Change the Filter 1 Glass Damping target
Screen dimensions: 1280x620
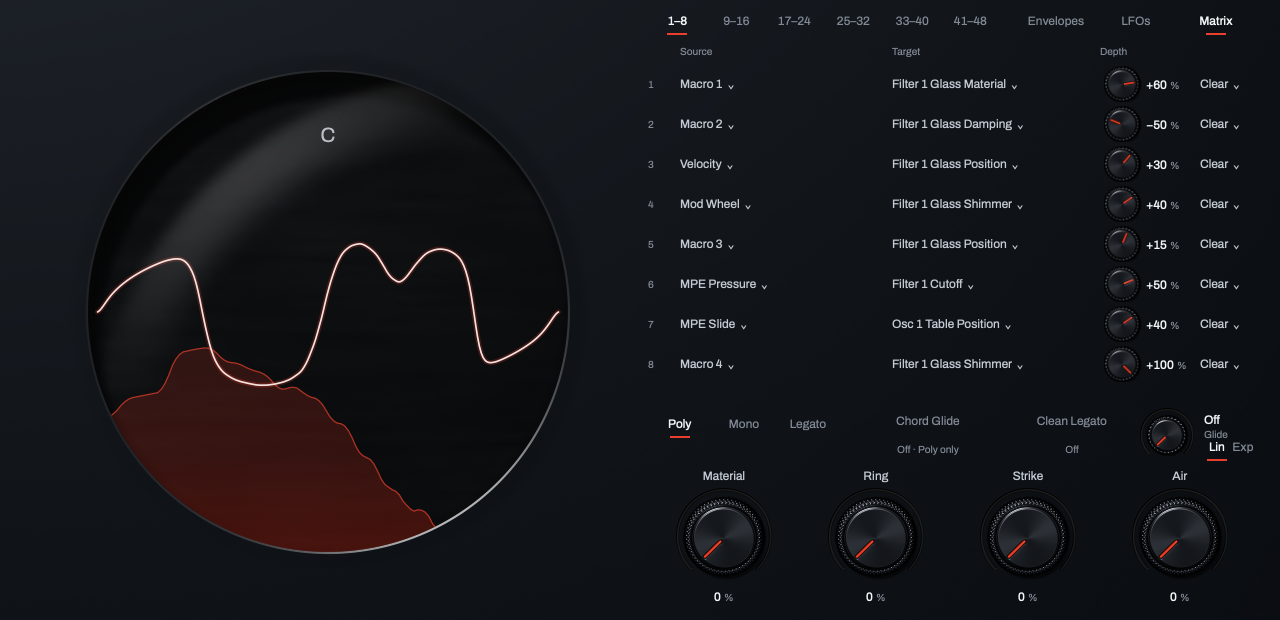coord(958,125)
